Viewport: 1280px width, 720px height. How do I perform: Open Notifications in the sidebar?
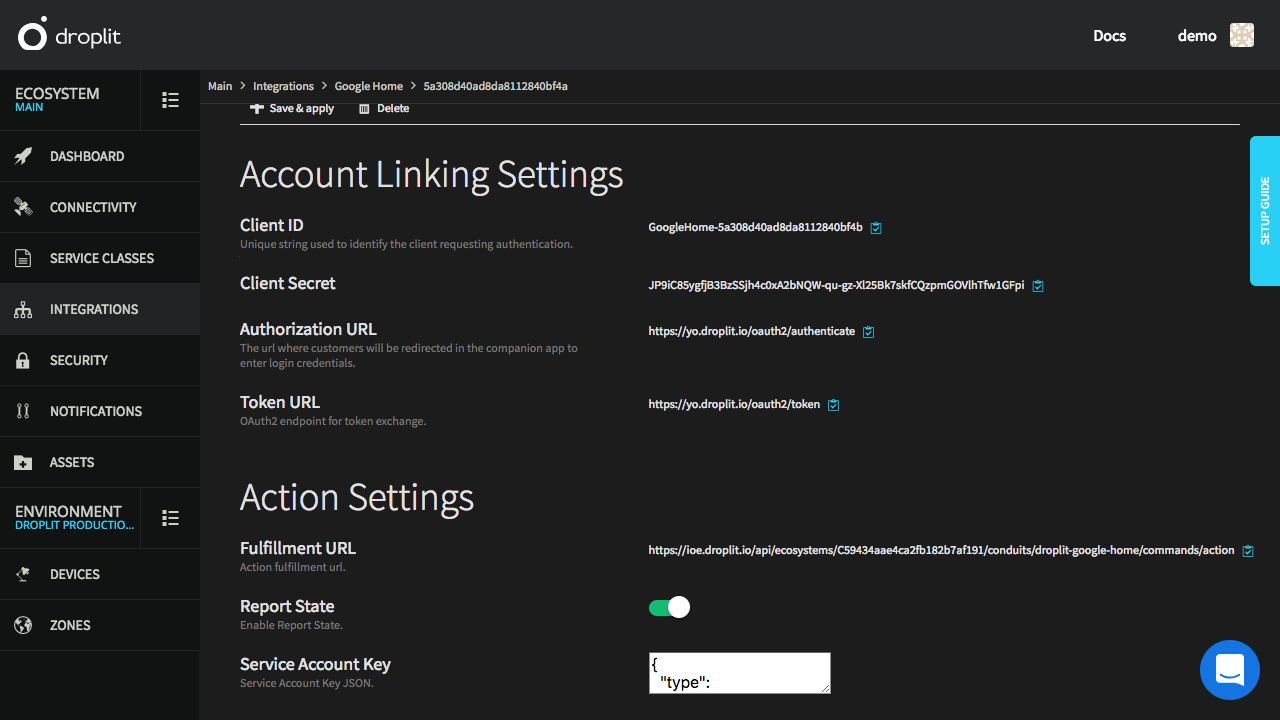pos(100,411)
